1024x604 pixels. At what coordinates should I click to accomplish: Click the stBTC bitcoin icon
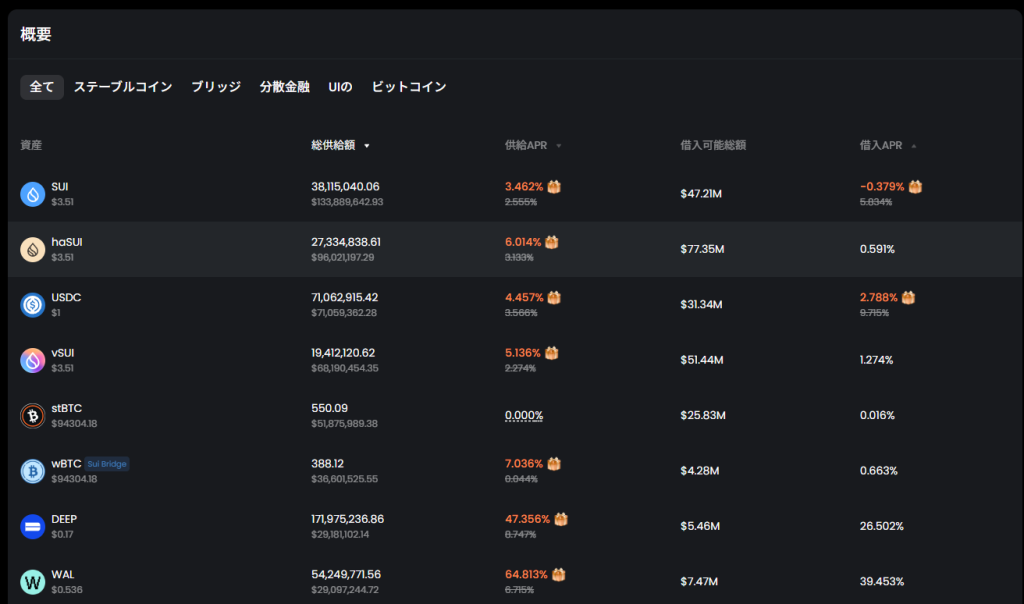(x=33, y=415)
